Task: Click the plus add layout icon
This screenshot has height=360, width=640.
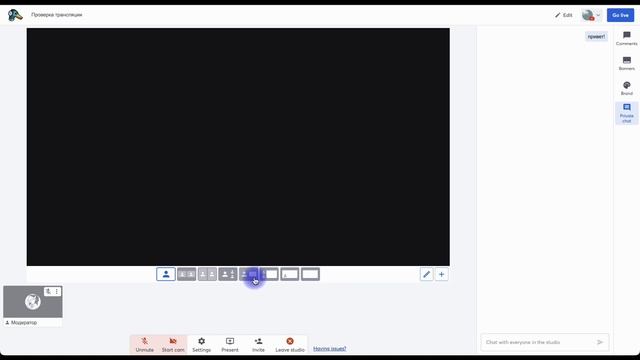Action: pyautogui.click(x=441, y=274)
